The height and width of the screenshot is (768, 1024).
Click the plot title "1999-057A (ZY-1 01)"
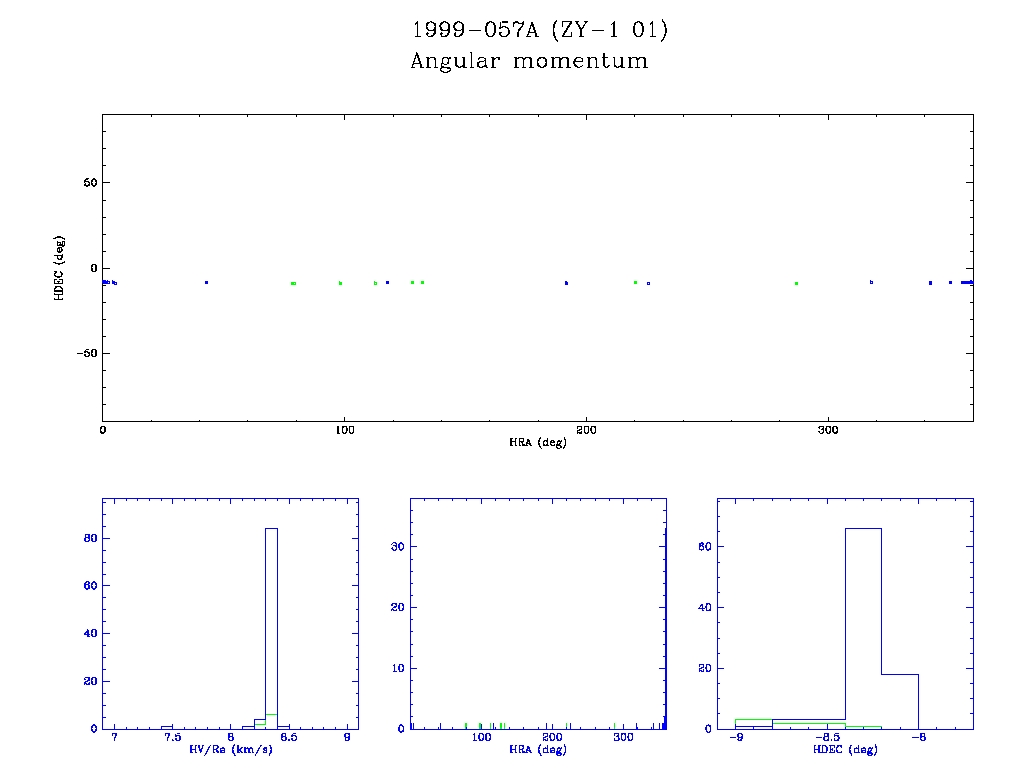click(x=540, y=30)
